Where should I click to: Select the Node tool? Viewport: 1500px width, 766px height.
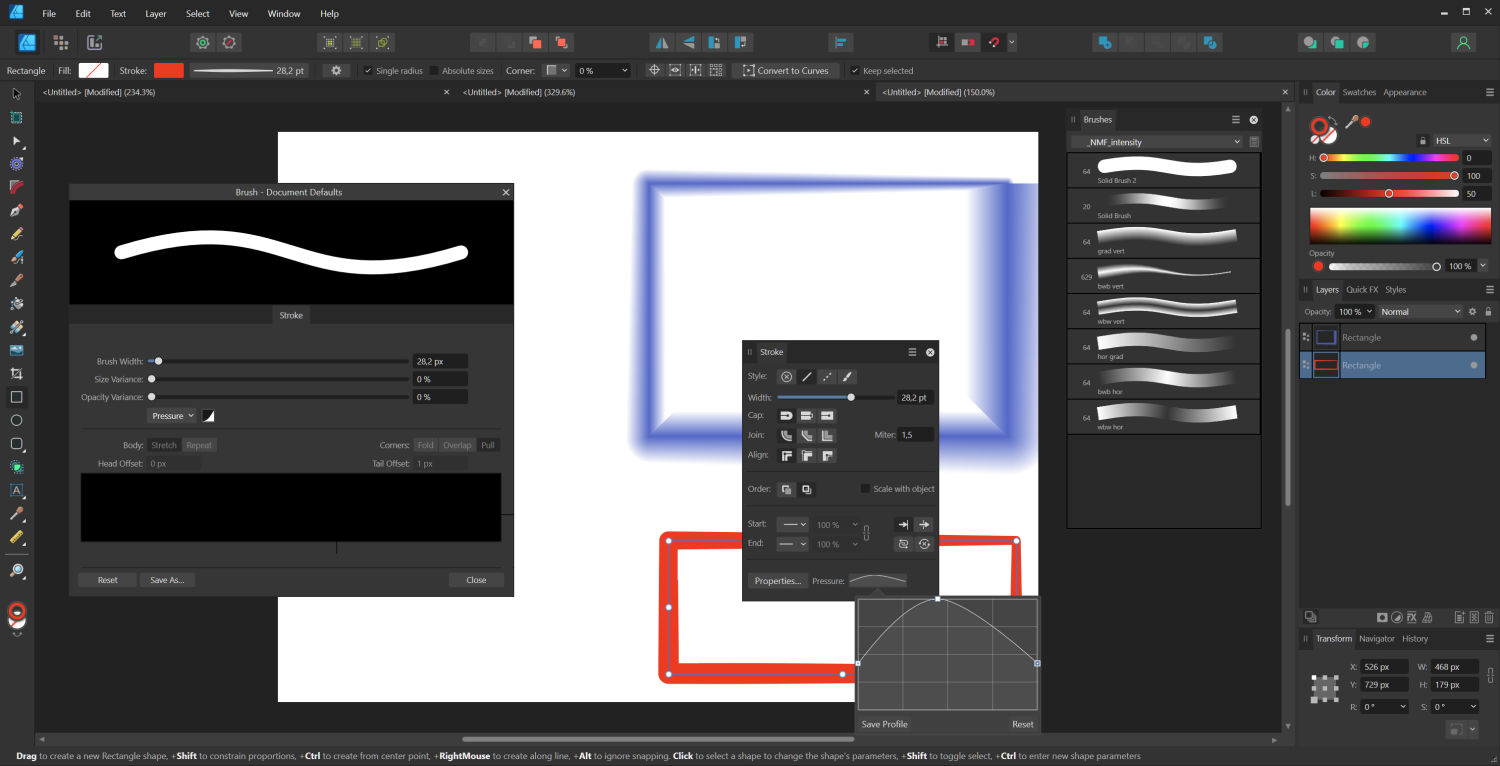click(16, 141)
